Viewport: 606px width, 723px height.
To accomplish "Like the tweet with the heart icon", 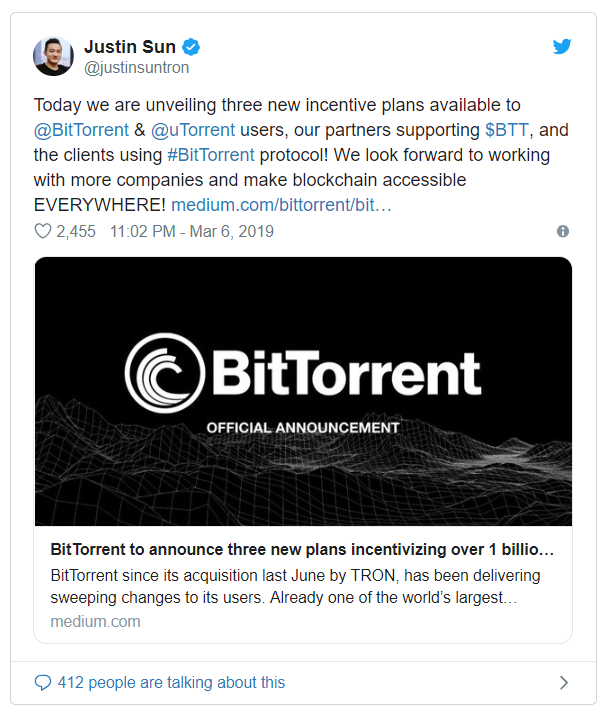I will (x=43, y=231).
